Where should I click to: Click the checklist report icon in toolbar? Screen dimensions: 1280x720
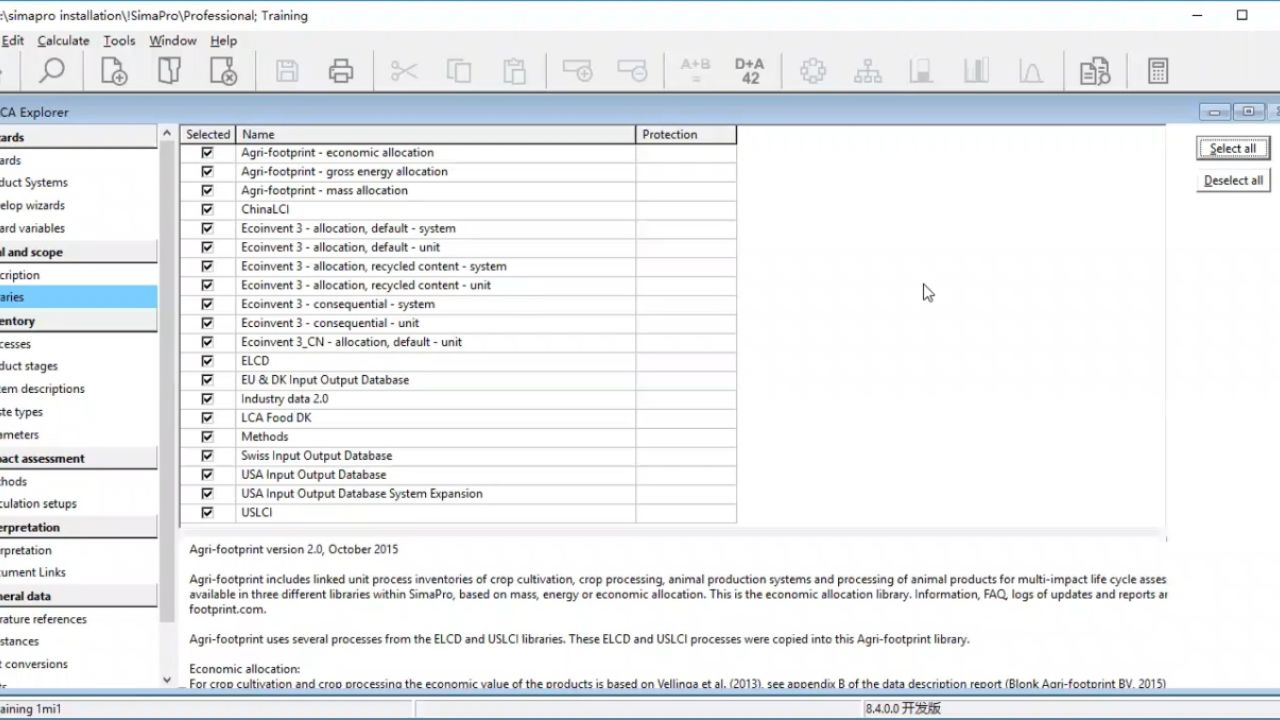coord(1095,71)
